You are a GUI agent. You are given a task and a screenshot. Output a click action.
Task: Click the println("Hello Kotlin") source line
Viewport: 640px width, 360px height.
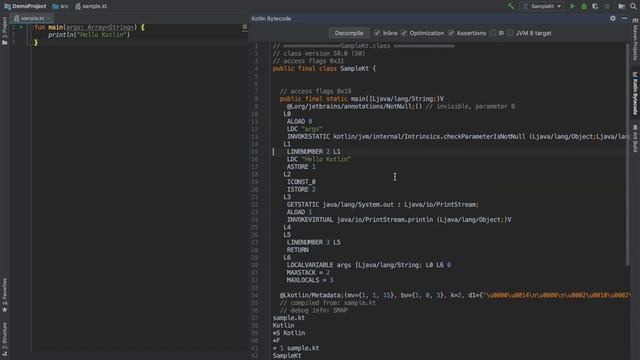click(89, 35)
